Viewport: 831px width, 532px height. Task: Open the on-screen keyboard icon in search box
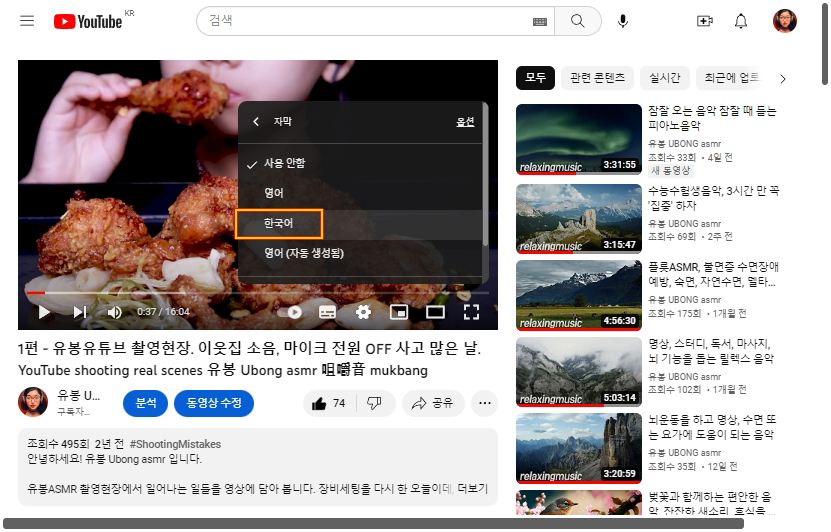[x=540, y=22]
